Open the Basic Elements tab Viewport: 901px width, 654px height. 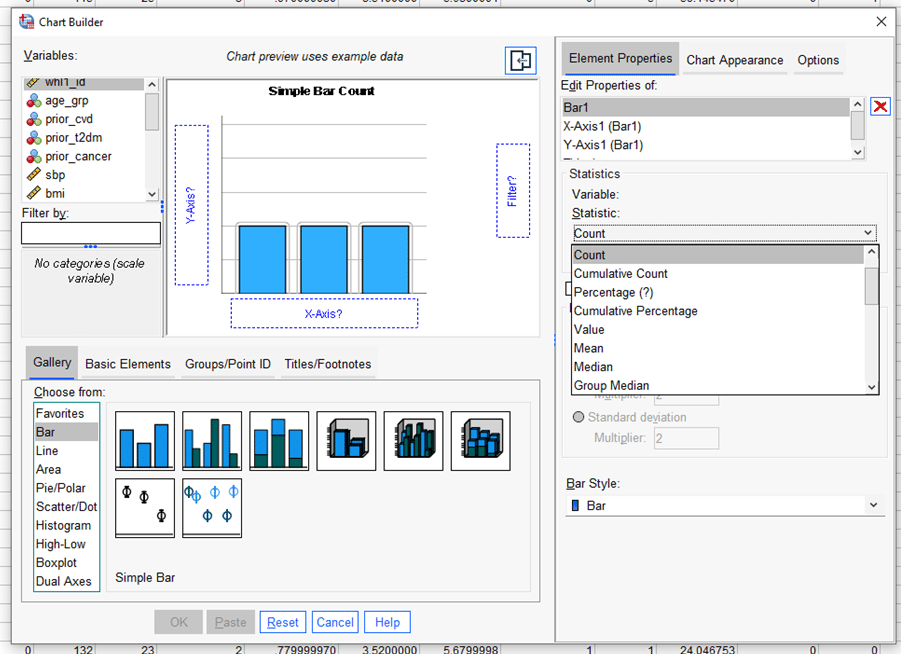point(127,364)
